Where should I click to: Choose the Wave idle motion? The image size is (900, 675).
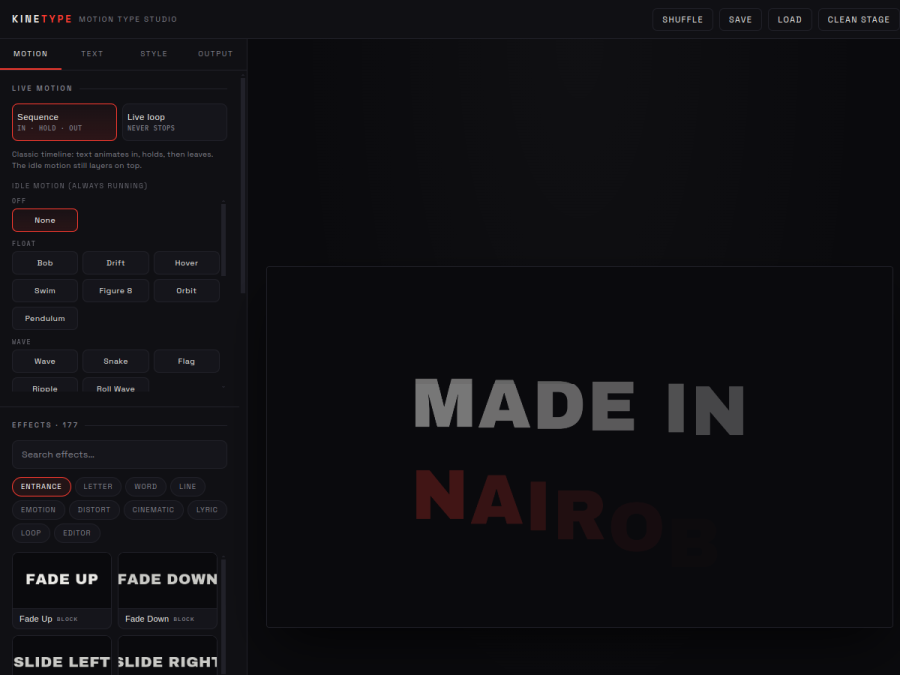pyautogui.click(x=45, y=361)
